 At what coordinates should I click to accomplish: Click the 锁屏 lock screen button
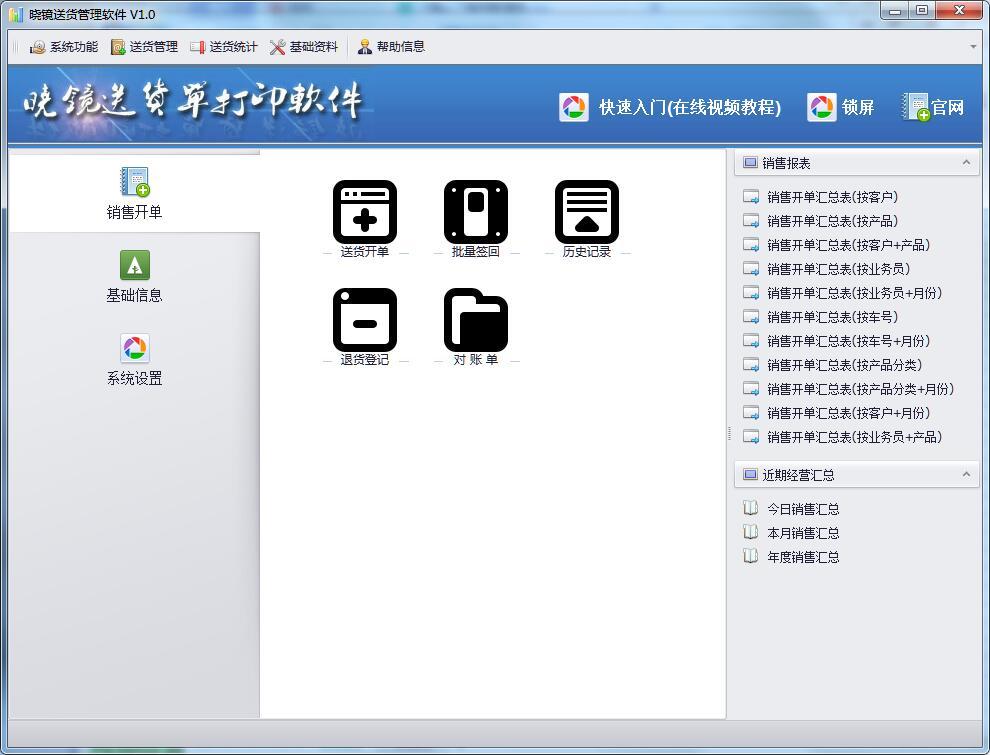841,107
